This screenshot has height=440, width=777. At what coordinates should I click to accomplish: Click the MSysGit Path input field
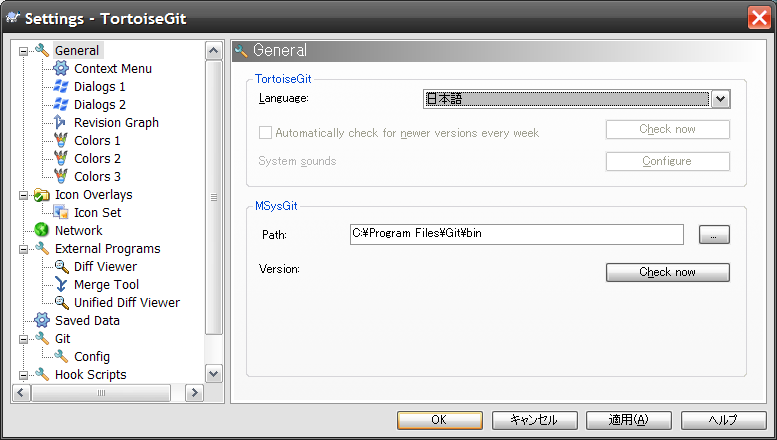tap(517, 234)
